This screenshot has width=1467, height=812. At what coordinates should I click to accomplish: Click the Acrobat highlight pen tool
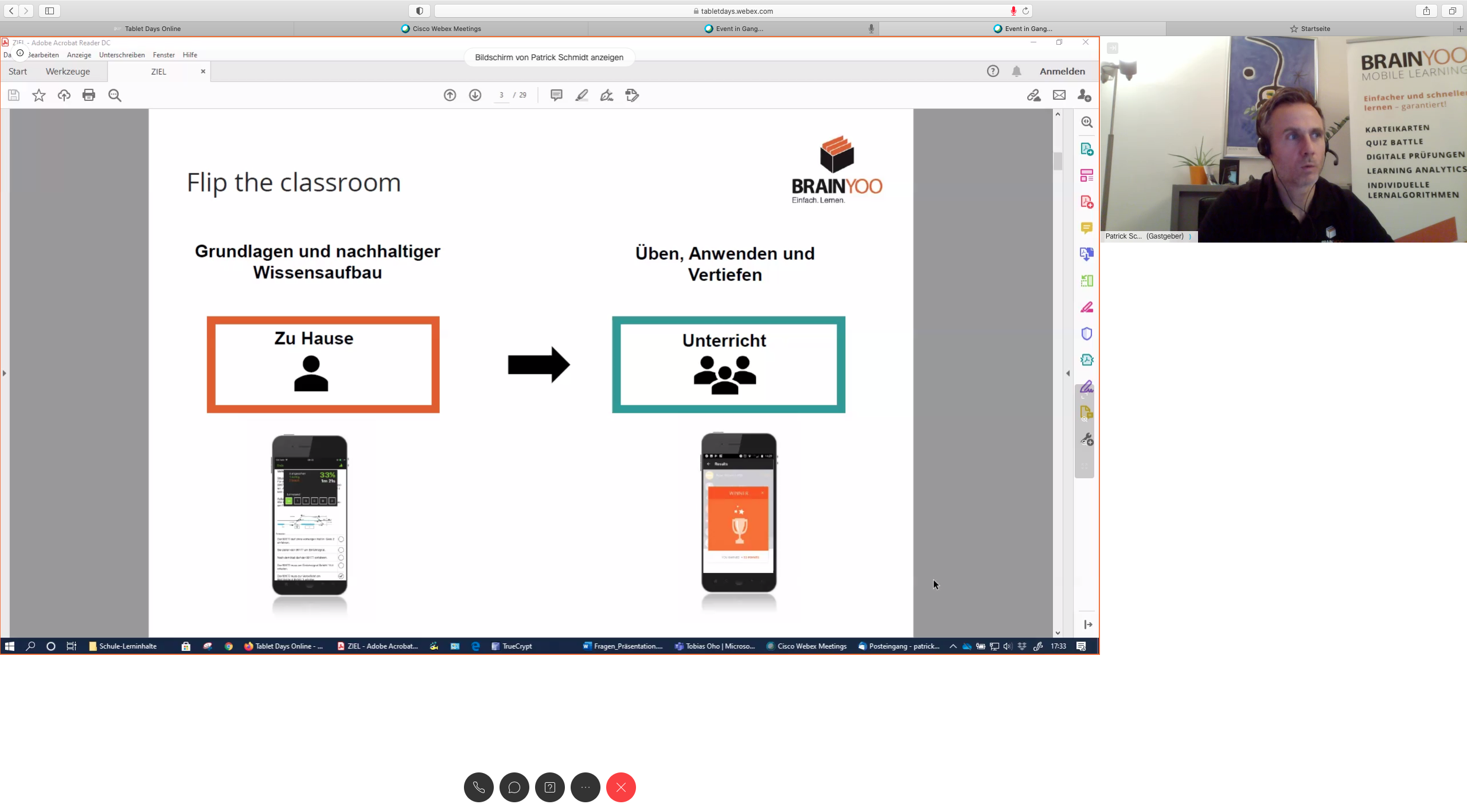click(582, 95)
